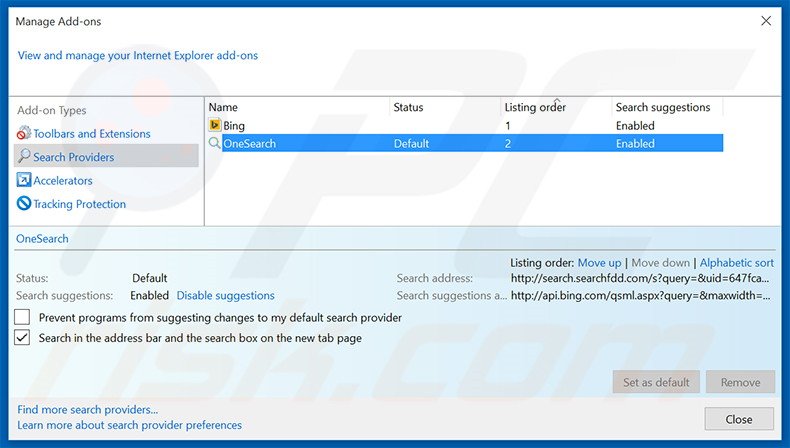Image resolution: width=790 pixels, height=448 pixels.
Task: Select Search Providers add-on type
Action: tap(106, 156)
